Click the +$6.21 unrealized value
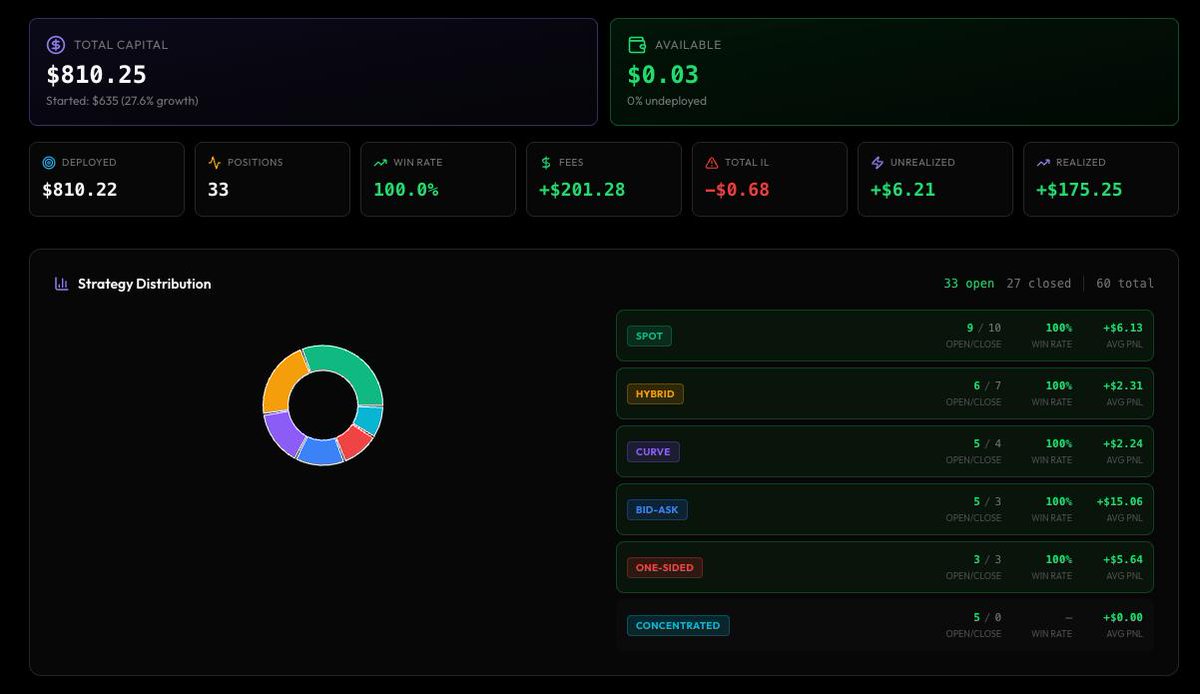 pos(903,189)
